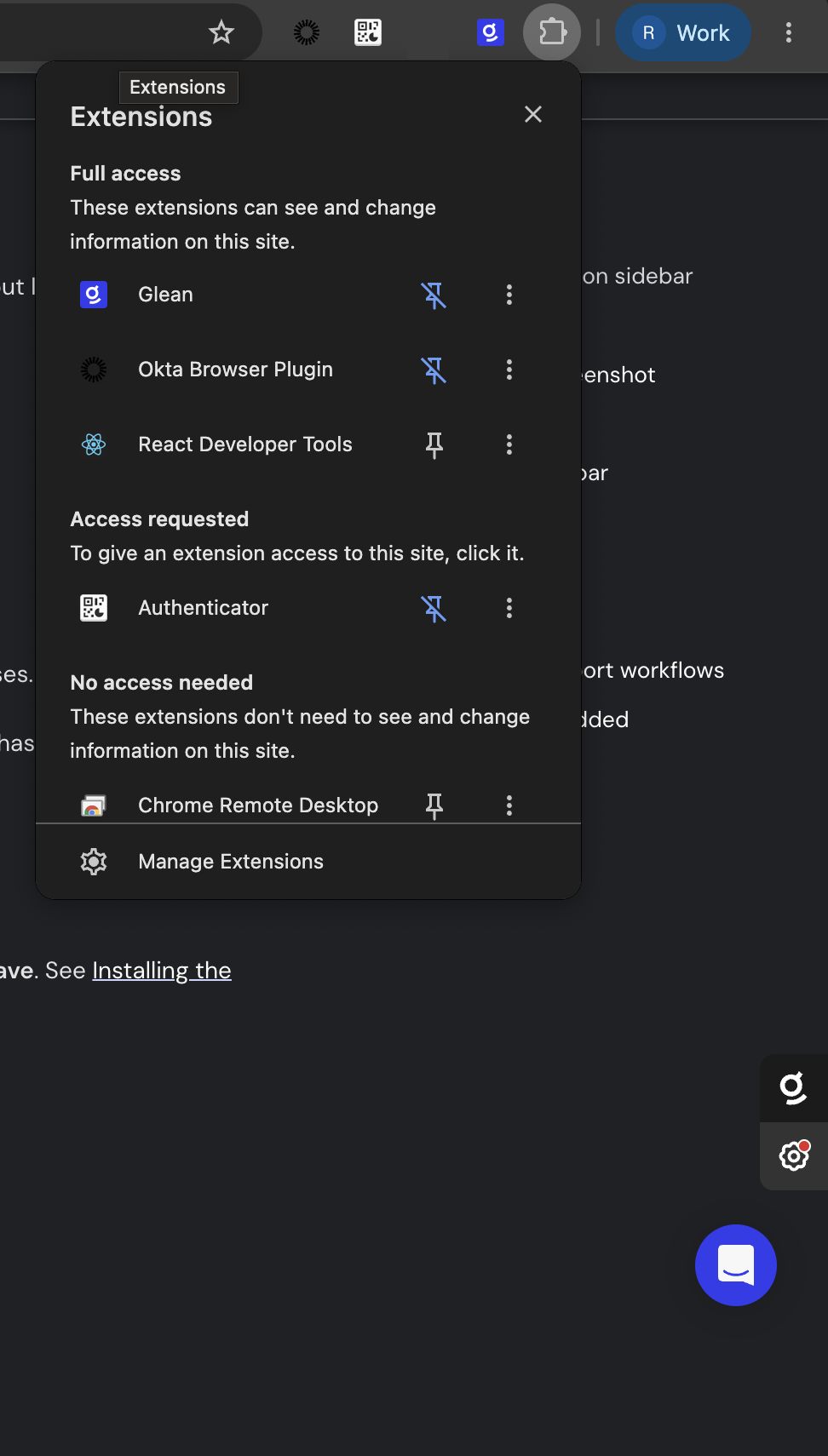Click the React Developer Tools atom icon
Viewport: 828px width, 1456px height.
tap(94, 444)
